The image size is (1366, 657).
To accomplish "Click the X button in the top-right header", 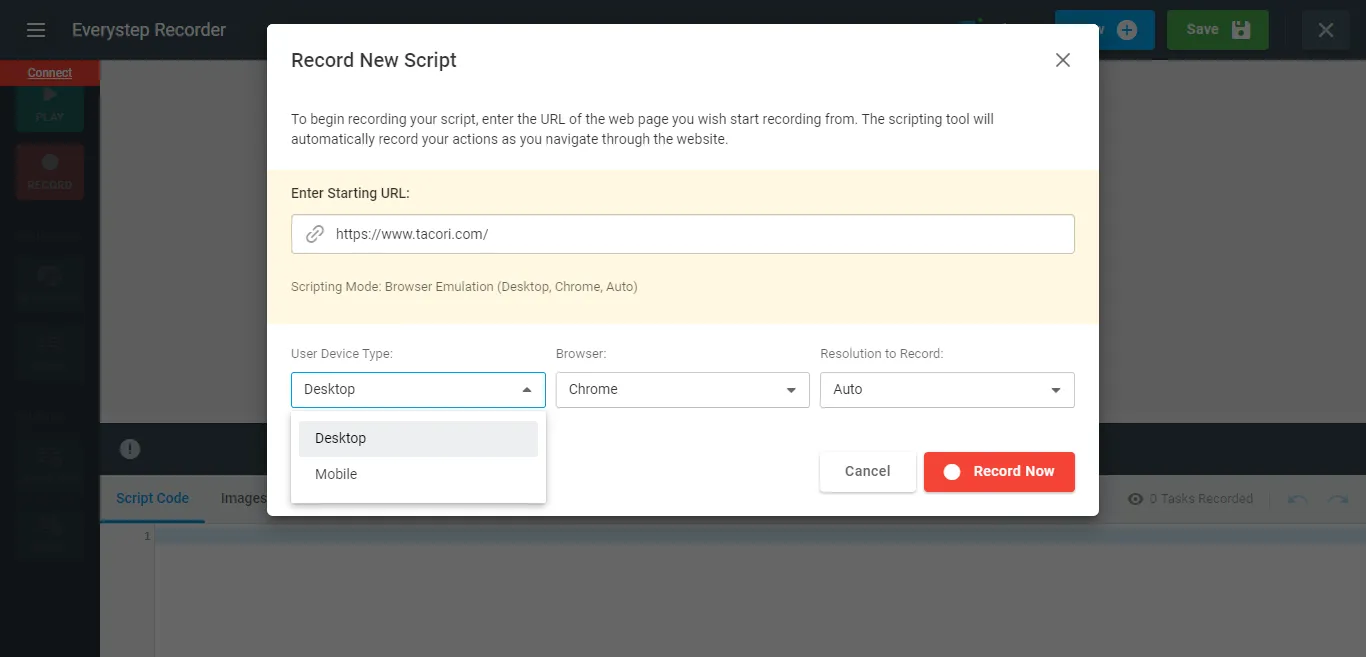I will pyautogui.click(x=1326, y=30).
